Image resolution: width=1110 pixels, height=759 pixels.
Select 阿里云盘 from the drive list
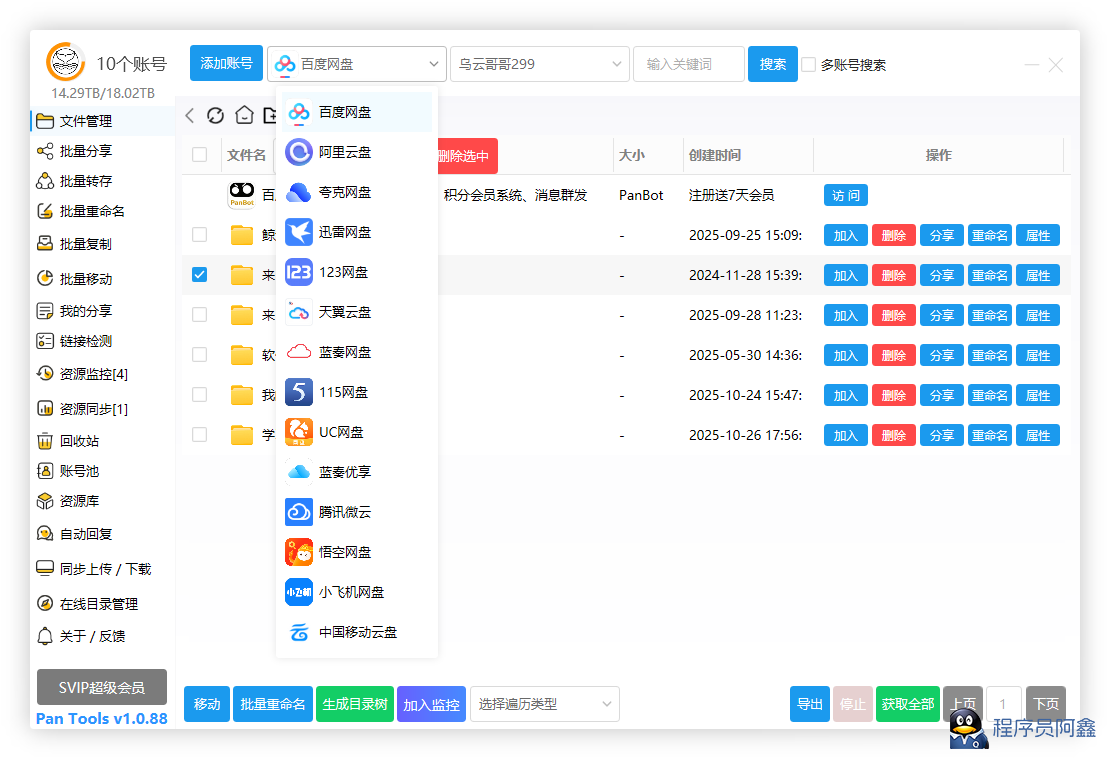click(345, 152)
